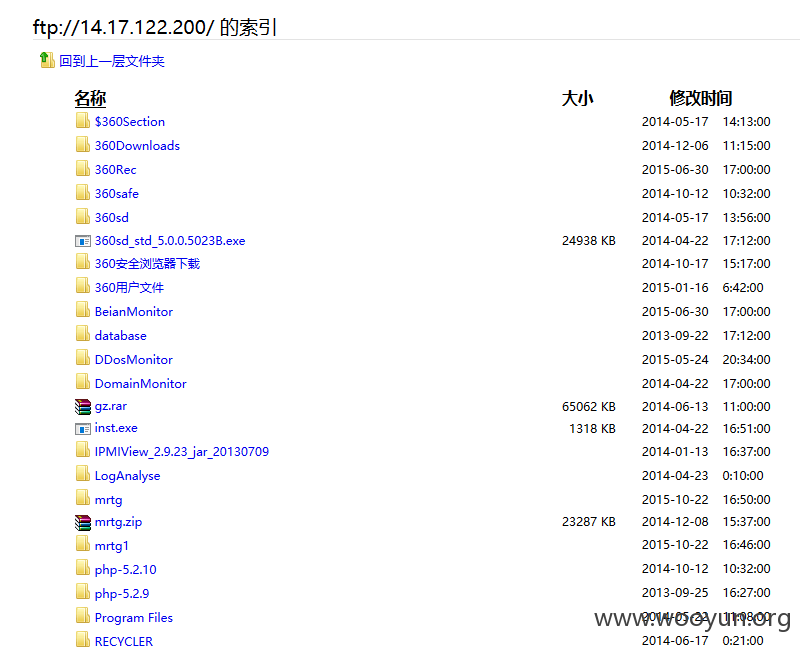This screenshot has height=647, width=800.
Task: Open the 回到上一层文件夹 link
Action: 112,61
